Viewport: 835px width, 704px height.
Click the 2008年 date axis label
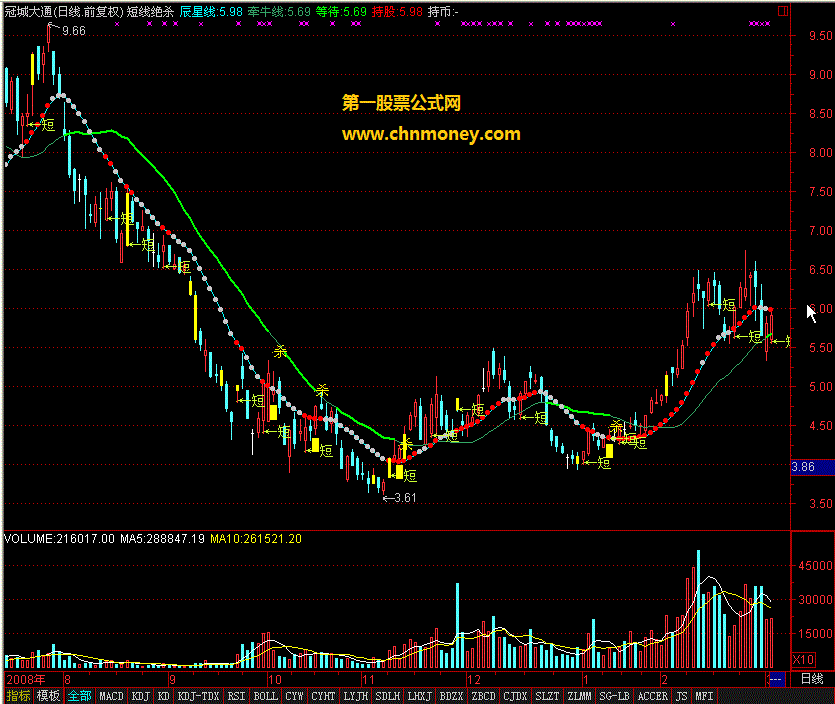(x=26, y=680)
